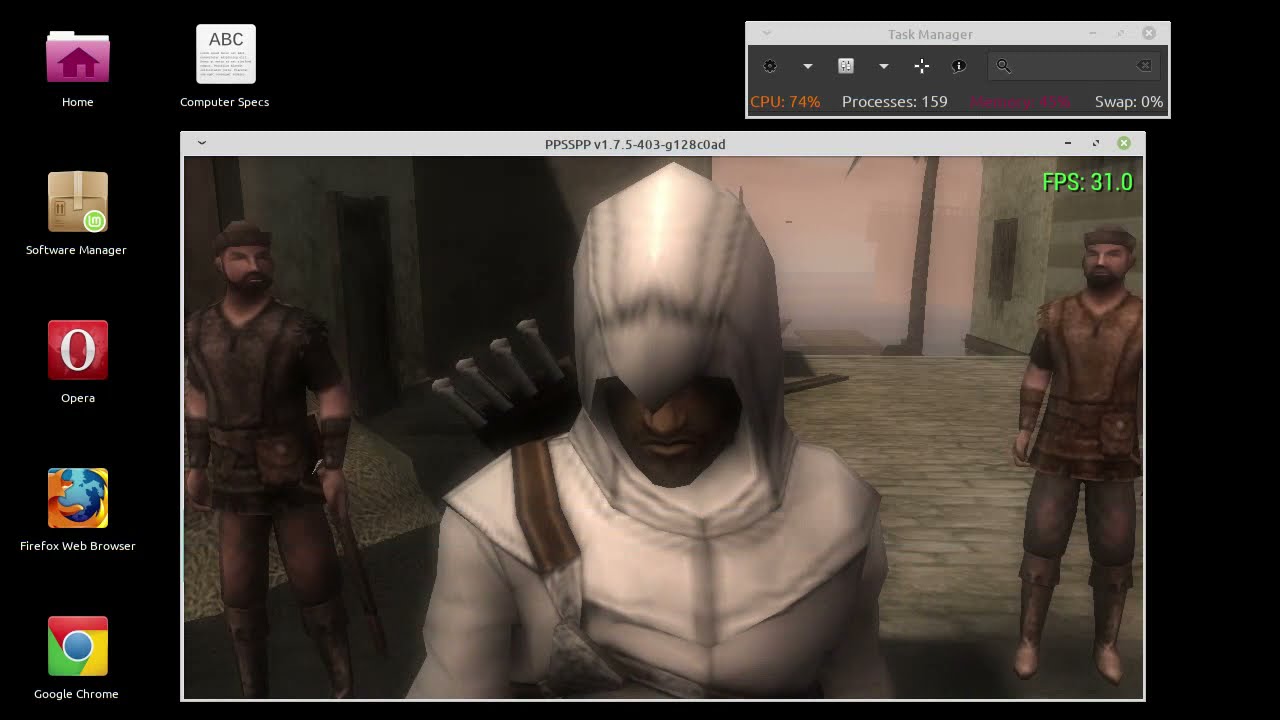Click the identify window crosshair icon
1280x720 pixels.
coord(922,66)
